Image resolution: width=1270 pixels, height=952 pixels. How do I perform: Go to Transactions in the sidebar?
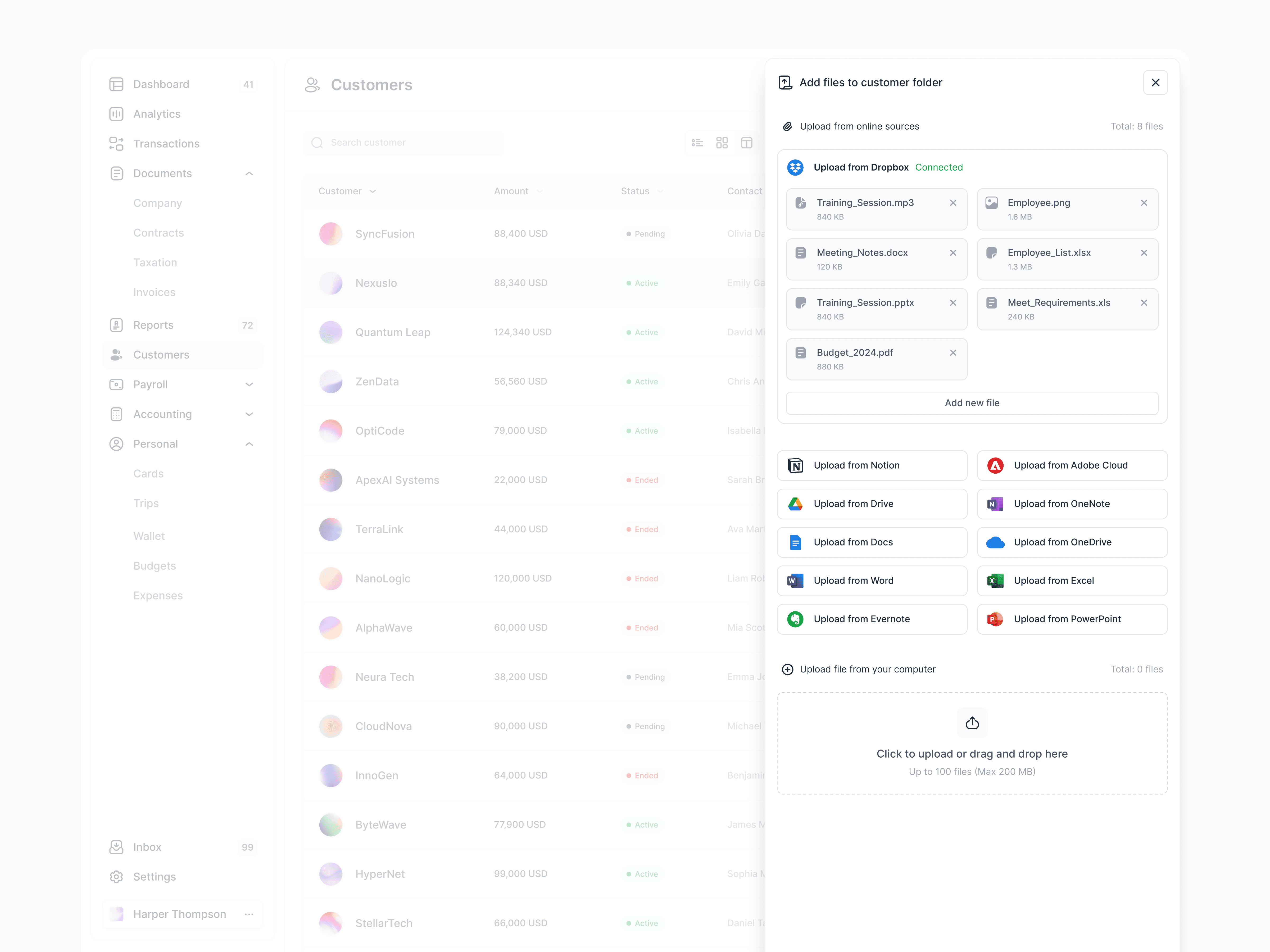[x=166, y=143]
